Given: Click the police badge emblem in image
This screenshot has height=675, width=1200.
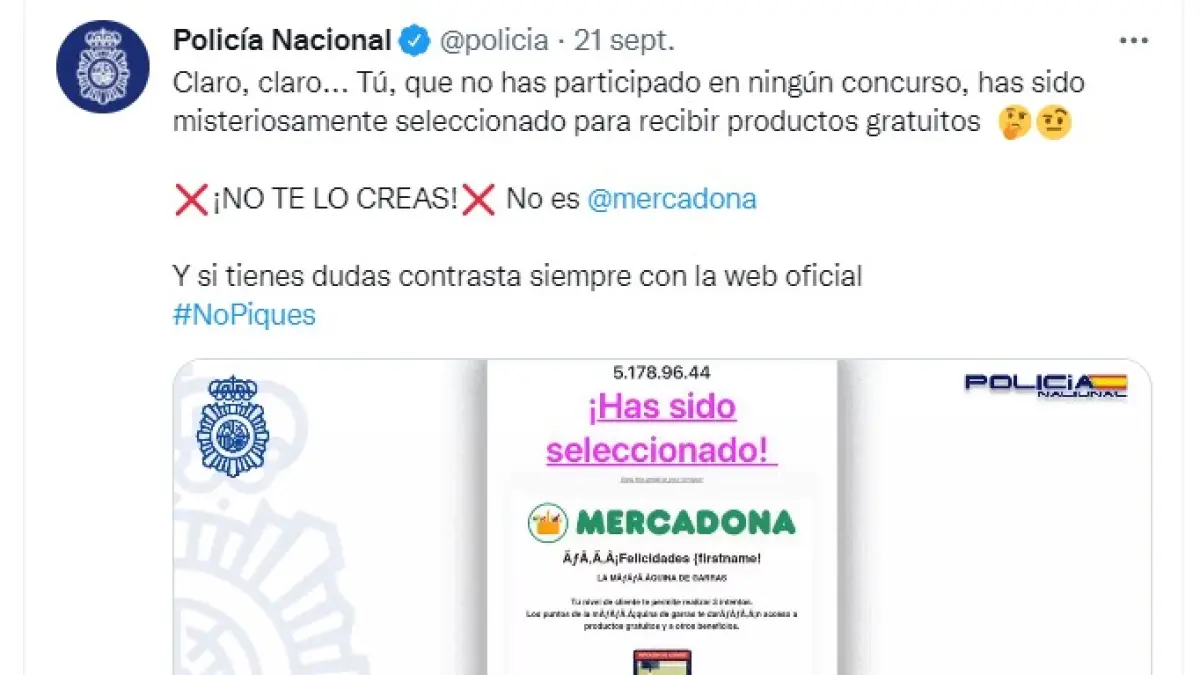Looking at the screenshot, I should (x=233, y=426).
